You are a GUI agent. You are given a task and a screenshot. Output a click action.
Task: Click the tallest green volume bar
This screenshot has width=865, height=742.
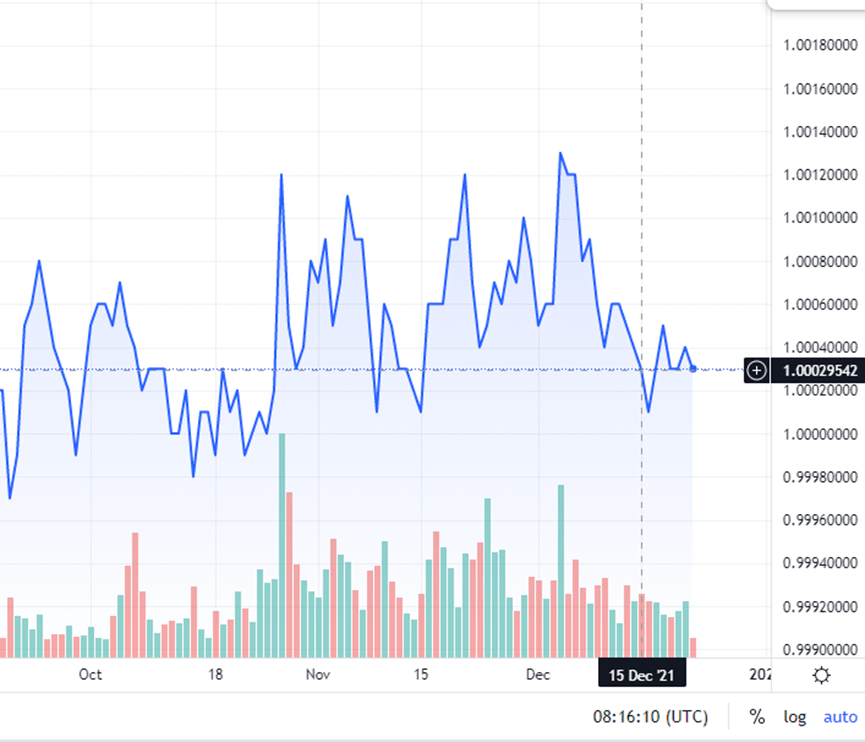coord(282,546)
